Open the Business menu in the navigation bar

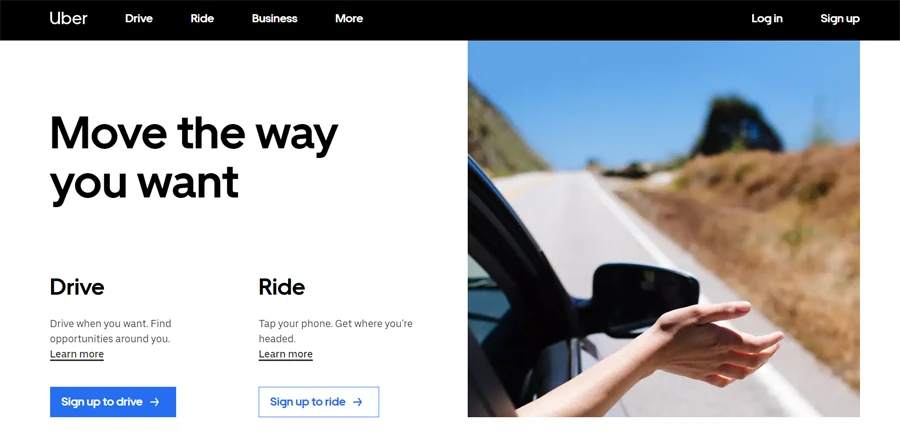[274, 18]
